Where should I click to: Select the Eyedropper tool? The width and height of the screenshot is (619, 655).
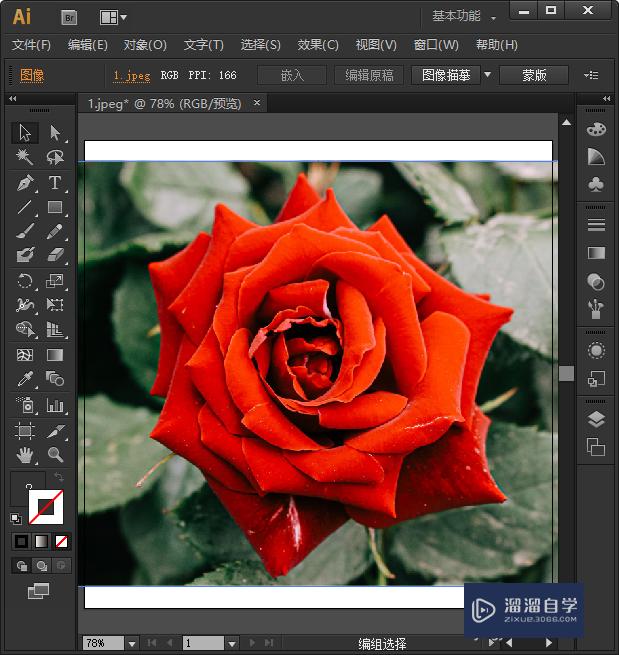(25, 379)
